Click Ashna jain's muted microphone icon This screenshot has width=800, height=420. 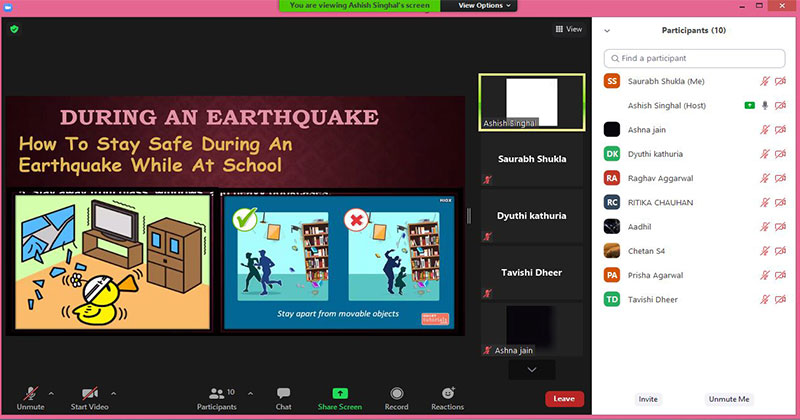click(765, 129)
